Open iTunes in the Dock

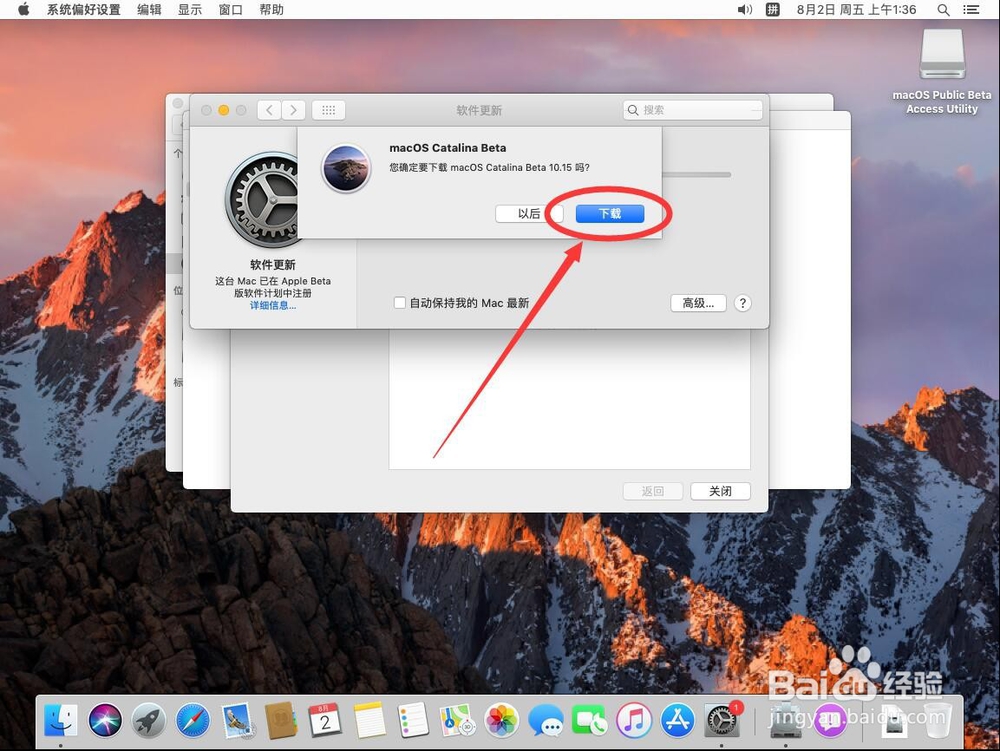(x=634, y=721)
